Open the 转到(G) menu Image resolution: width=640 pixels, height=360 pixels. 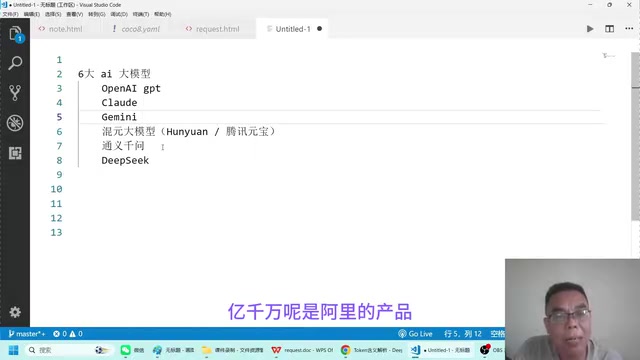pos(97,14)
